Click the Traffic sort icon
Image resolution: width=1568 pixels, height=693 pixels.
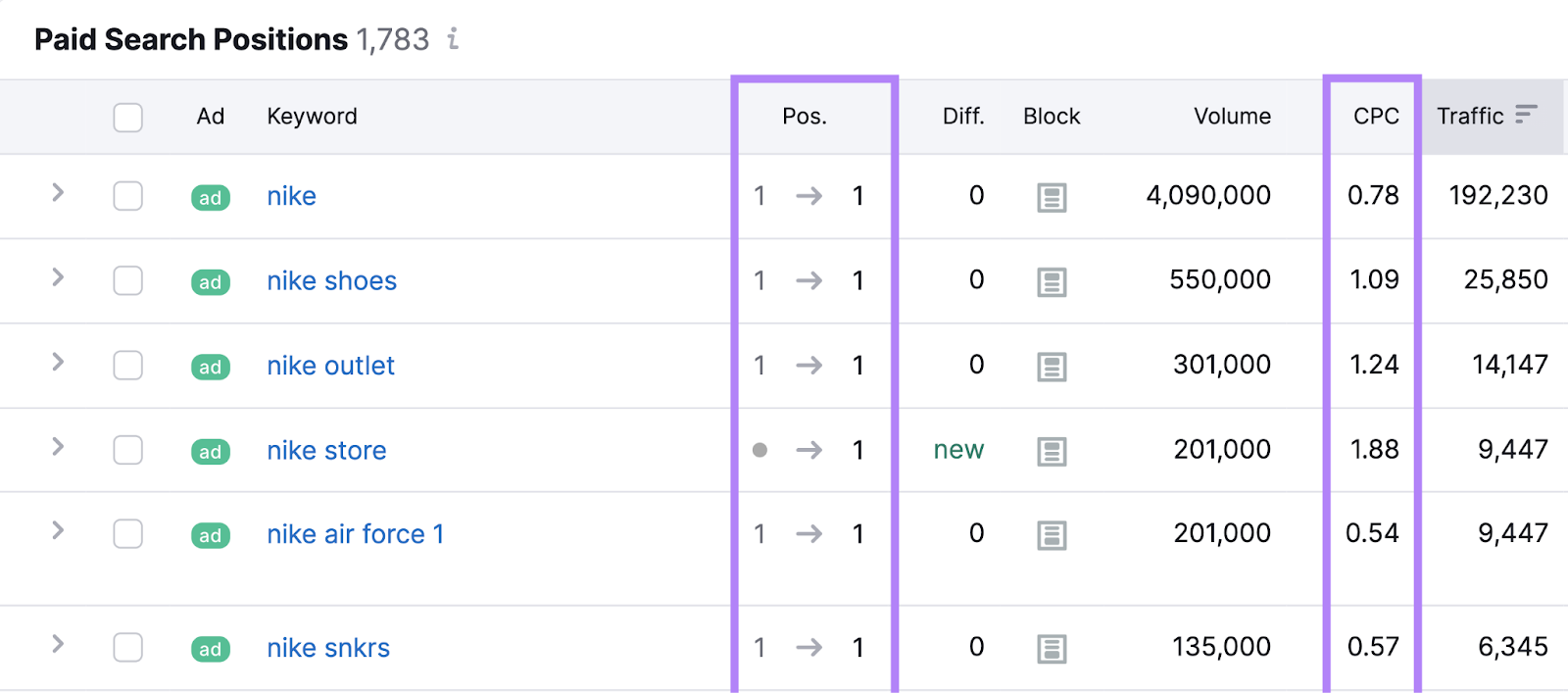1525,116
